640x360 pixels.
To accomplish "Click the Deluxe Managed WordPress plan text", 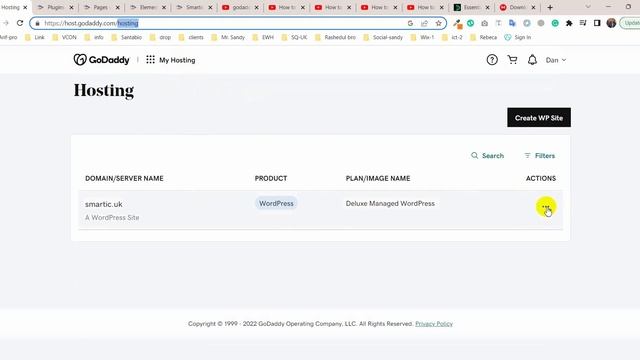I will pos(390,203).
